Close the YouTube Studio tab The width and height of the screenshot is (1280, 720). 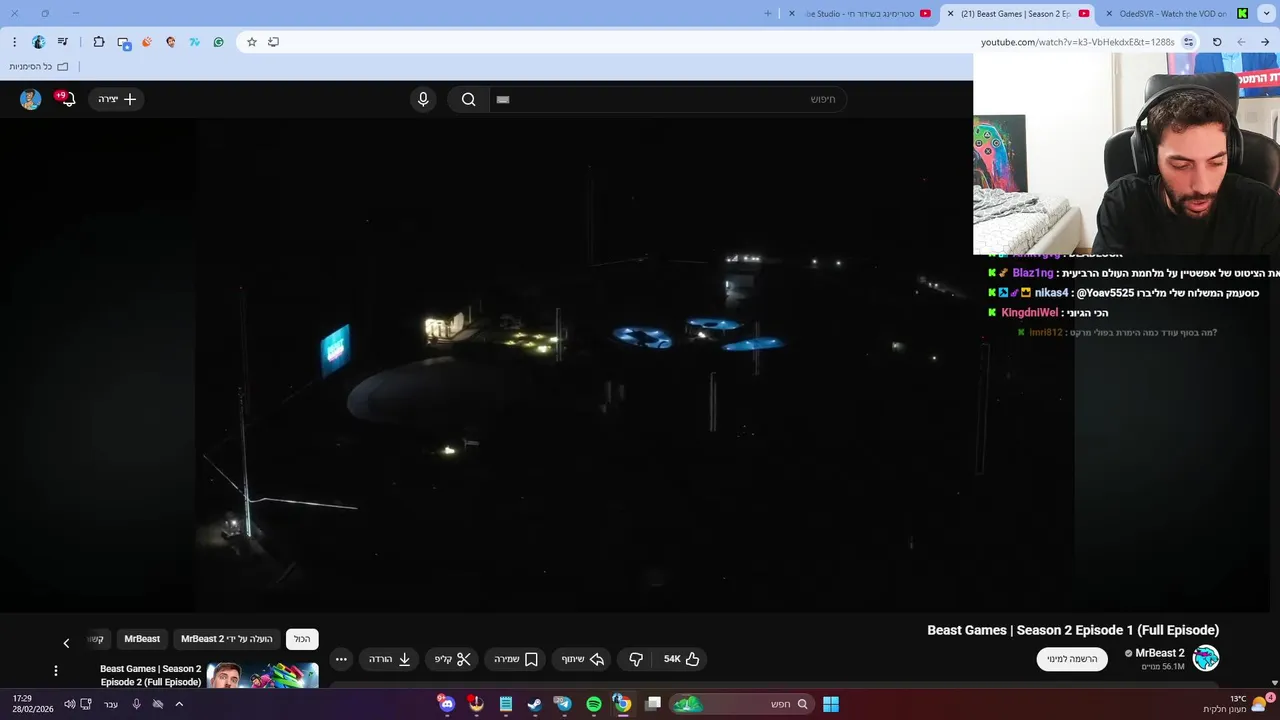pyautogui.click(x=792, y=14)
